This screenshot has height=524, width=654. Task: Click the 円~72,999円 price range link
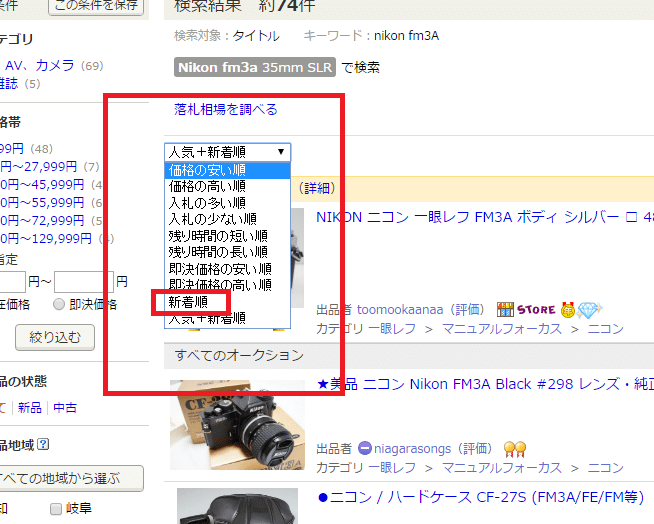click(42, 221)
